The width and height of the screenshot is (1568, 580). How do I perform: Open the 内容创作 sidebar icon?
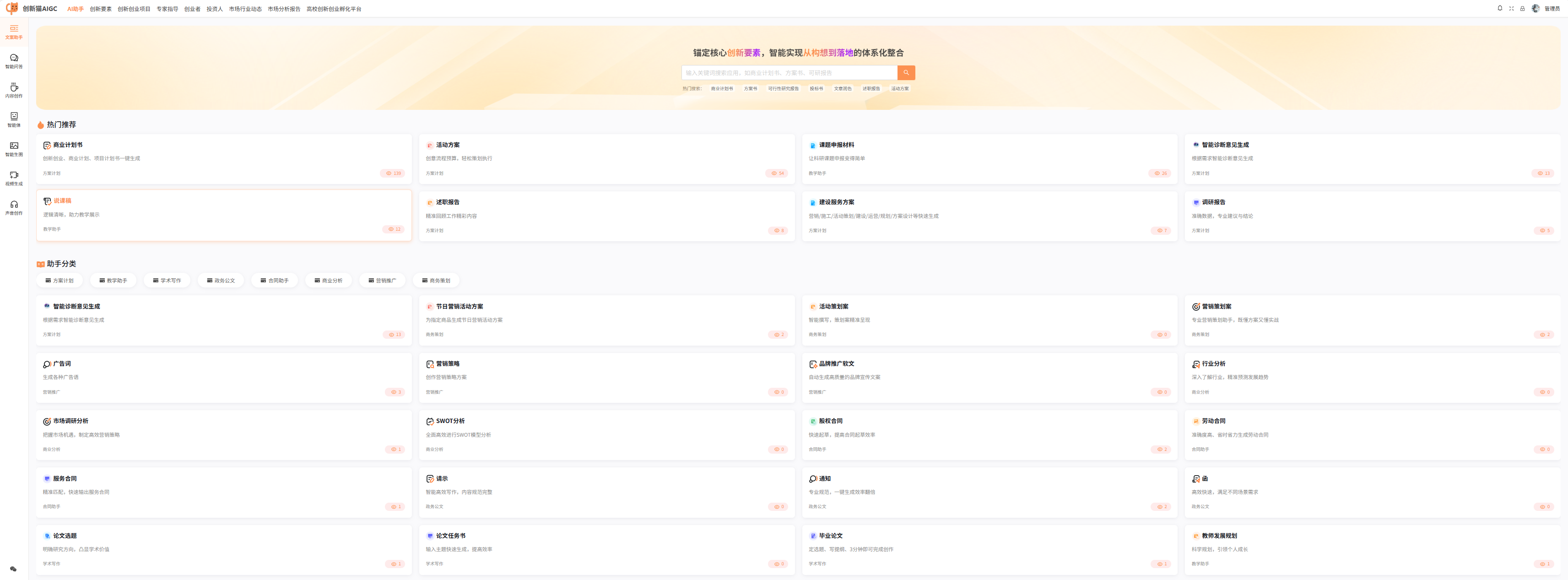[x=14, y=90]
